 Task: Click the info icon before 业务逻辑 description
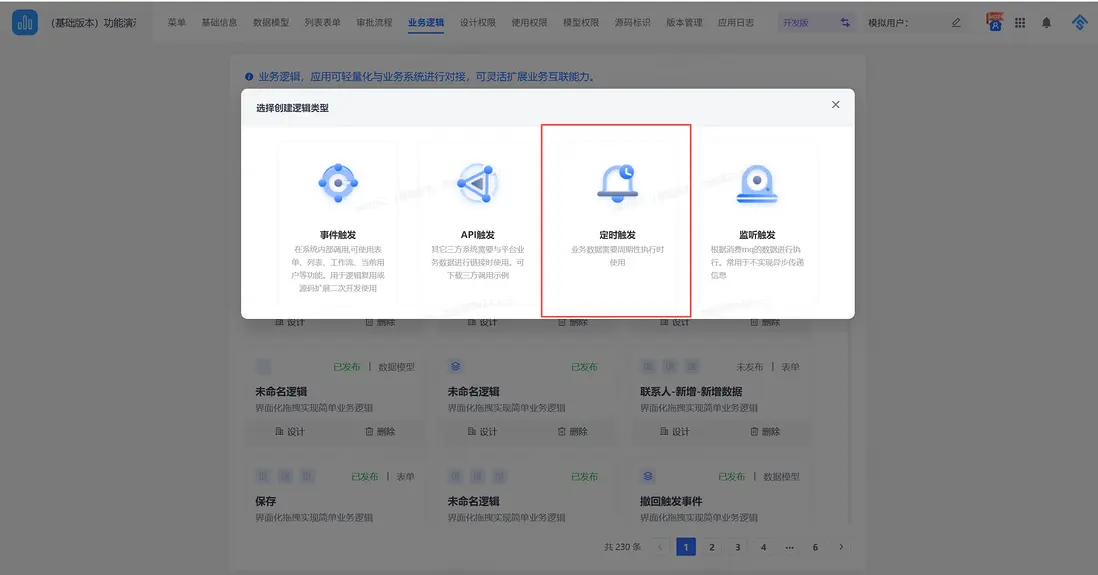249,76
